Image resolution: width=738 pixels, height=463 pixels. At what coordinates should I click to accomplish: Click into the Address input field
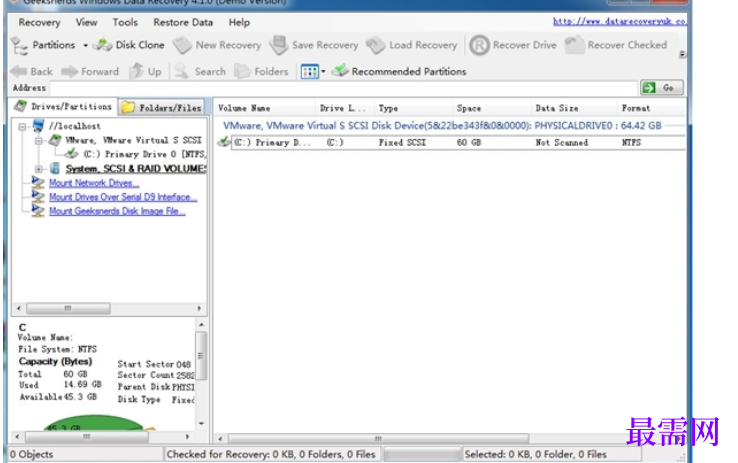pos(344,88)
